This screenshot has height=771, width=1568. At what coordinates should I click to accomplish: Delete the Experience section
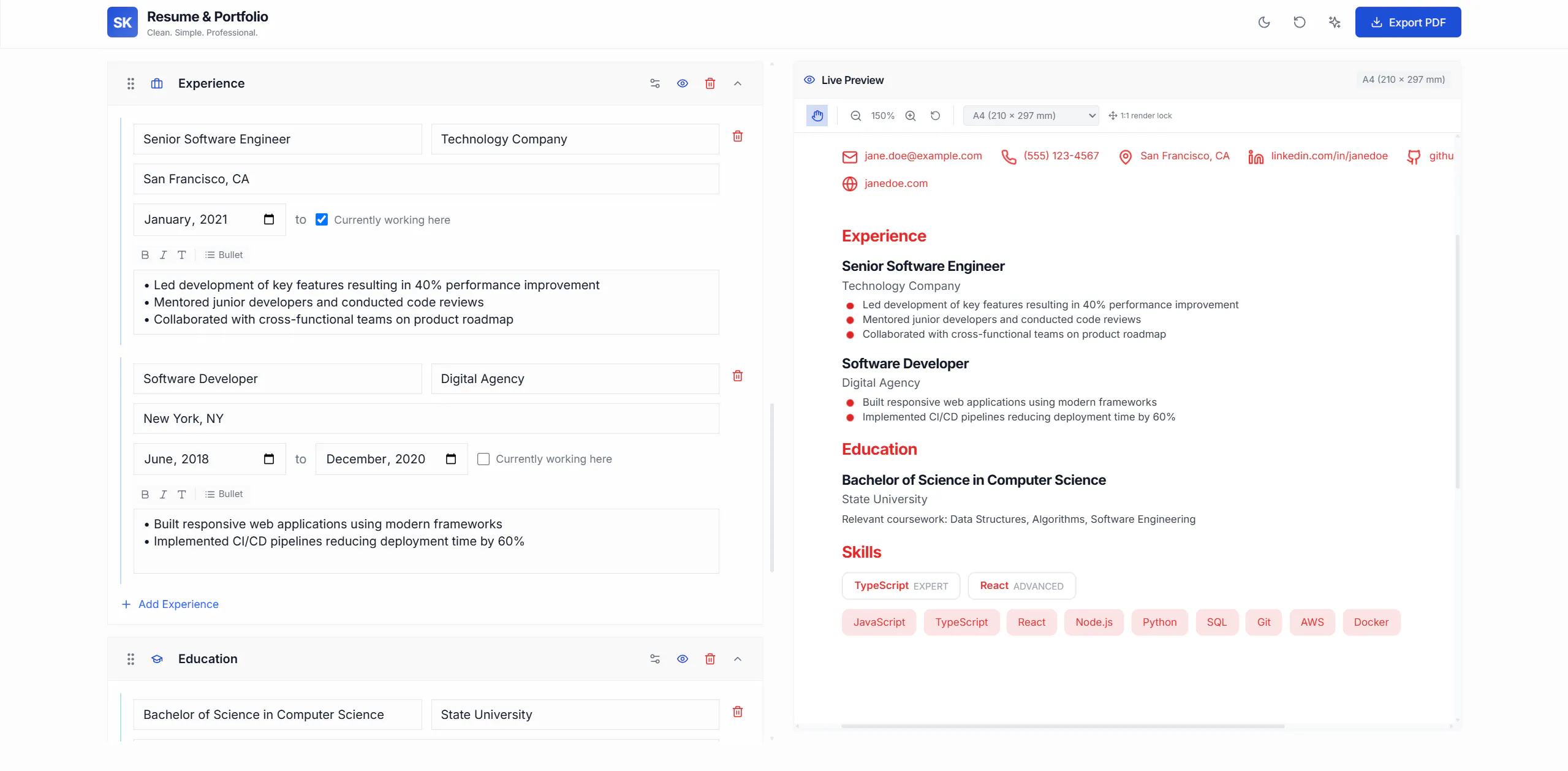coord(710,83)
